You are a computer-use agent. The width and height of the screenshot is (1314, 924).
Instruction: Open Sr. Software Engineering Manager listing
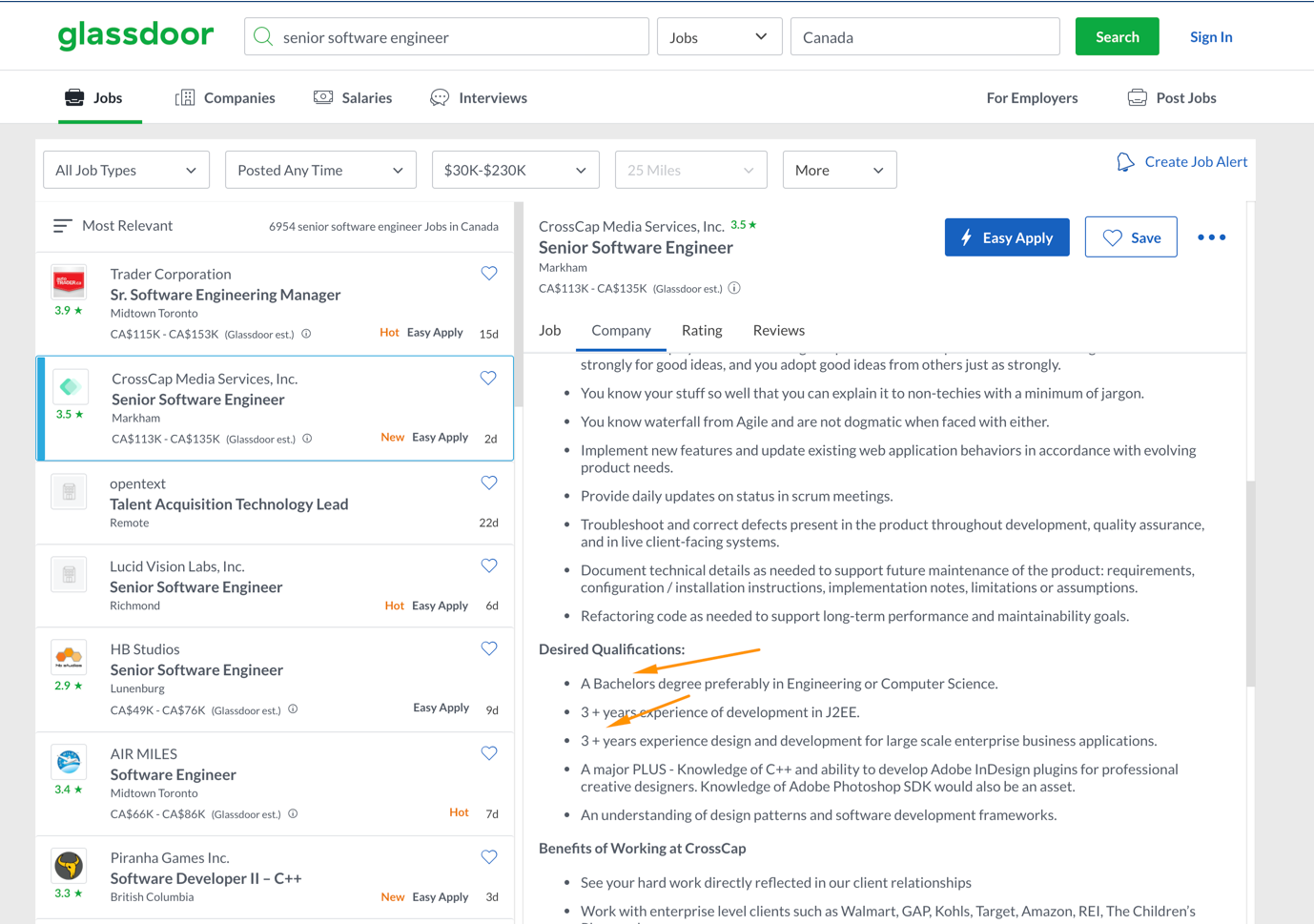(225, 295)
